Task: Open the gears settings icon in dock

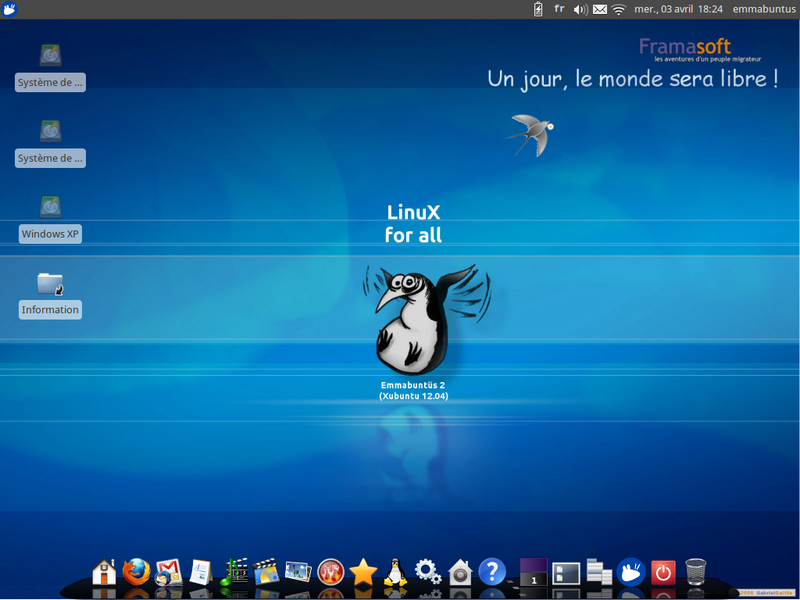Action: 428,572
